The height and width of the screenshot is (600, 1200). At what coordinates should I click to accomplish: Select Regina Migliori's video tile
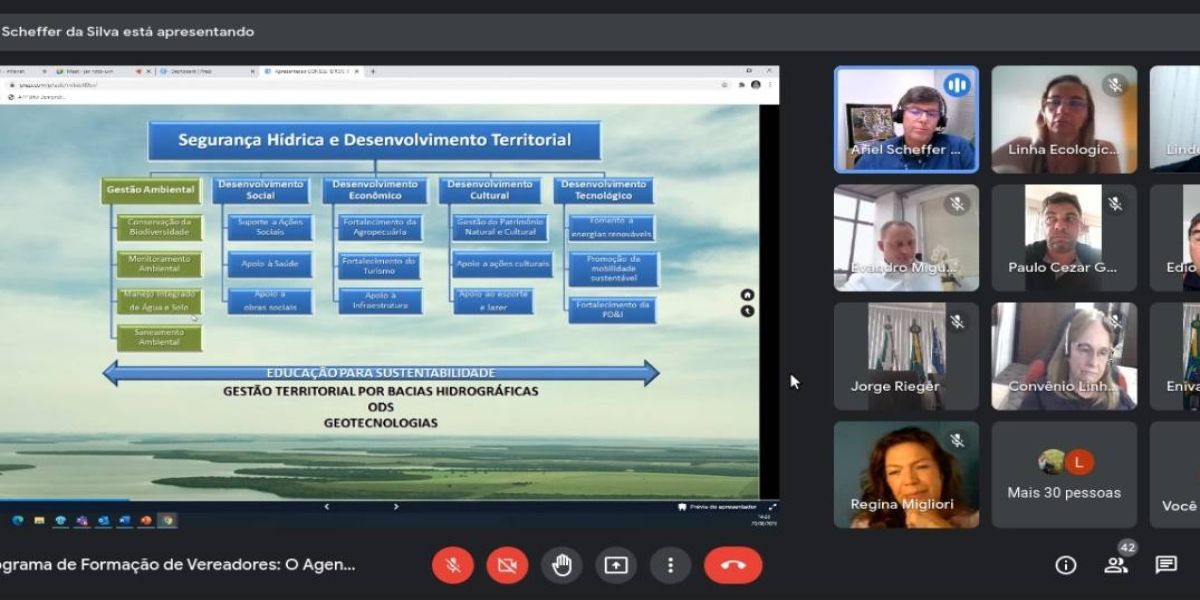point(906,475)
